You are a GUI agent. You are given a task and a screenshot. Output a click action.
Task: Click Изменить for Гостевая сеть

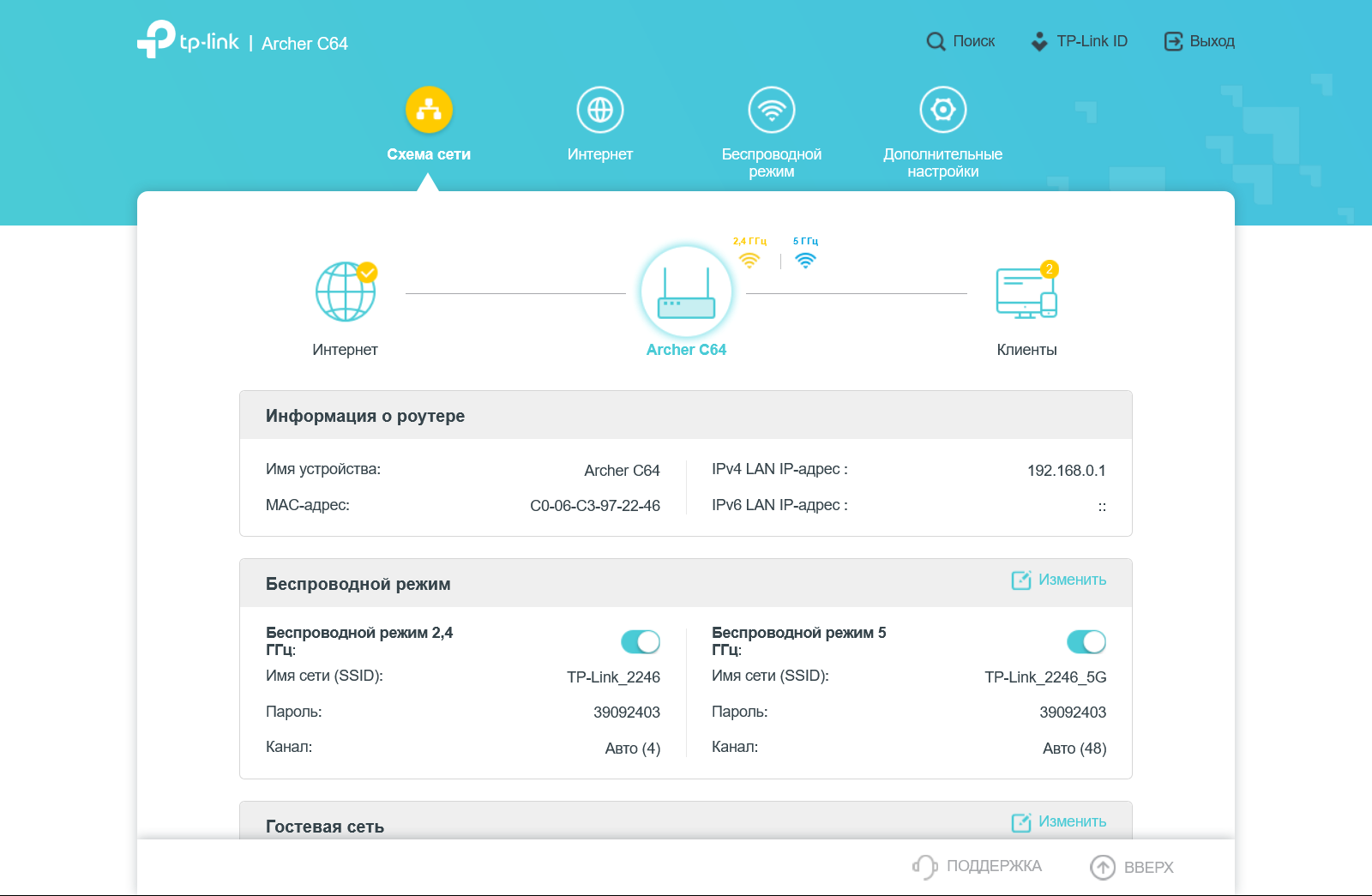(1073, 821)
